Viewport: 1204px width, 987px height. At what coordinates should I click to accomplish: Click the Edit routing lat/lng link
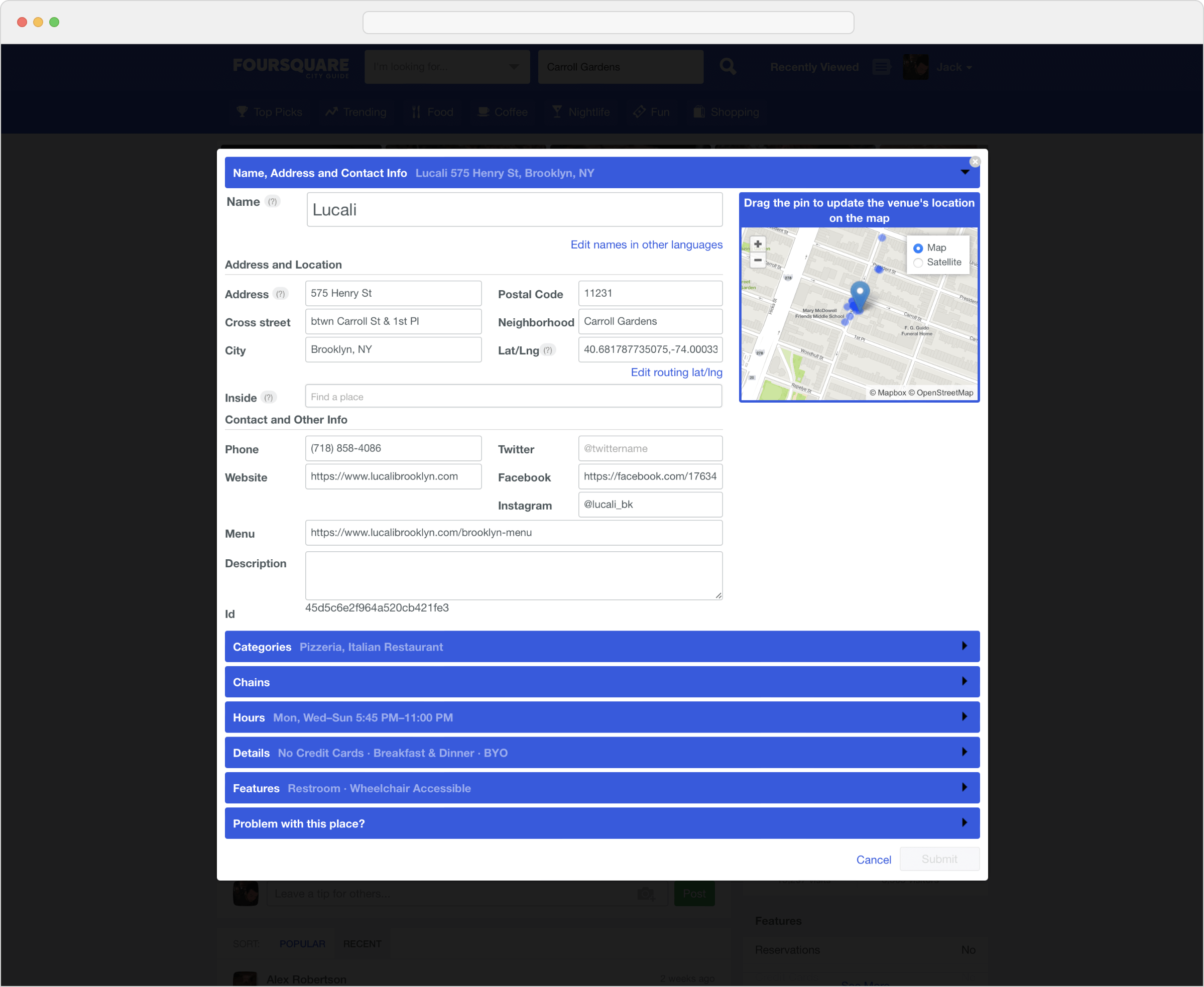[x=676, y=373]
